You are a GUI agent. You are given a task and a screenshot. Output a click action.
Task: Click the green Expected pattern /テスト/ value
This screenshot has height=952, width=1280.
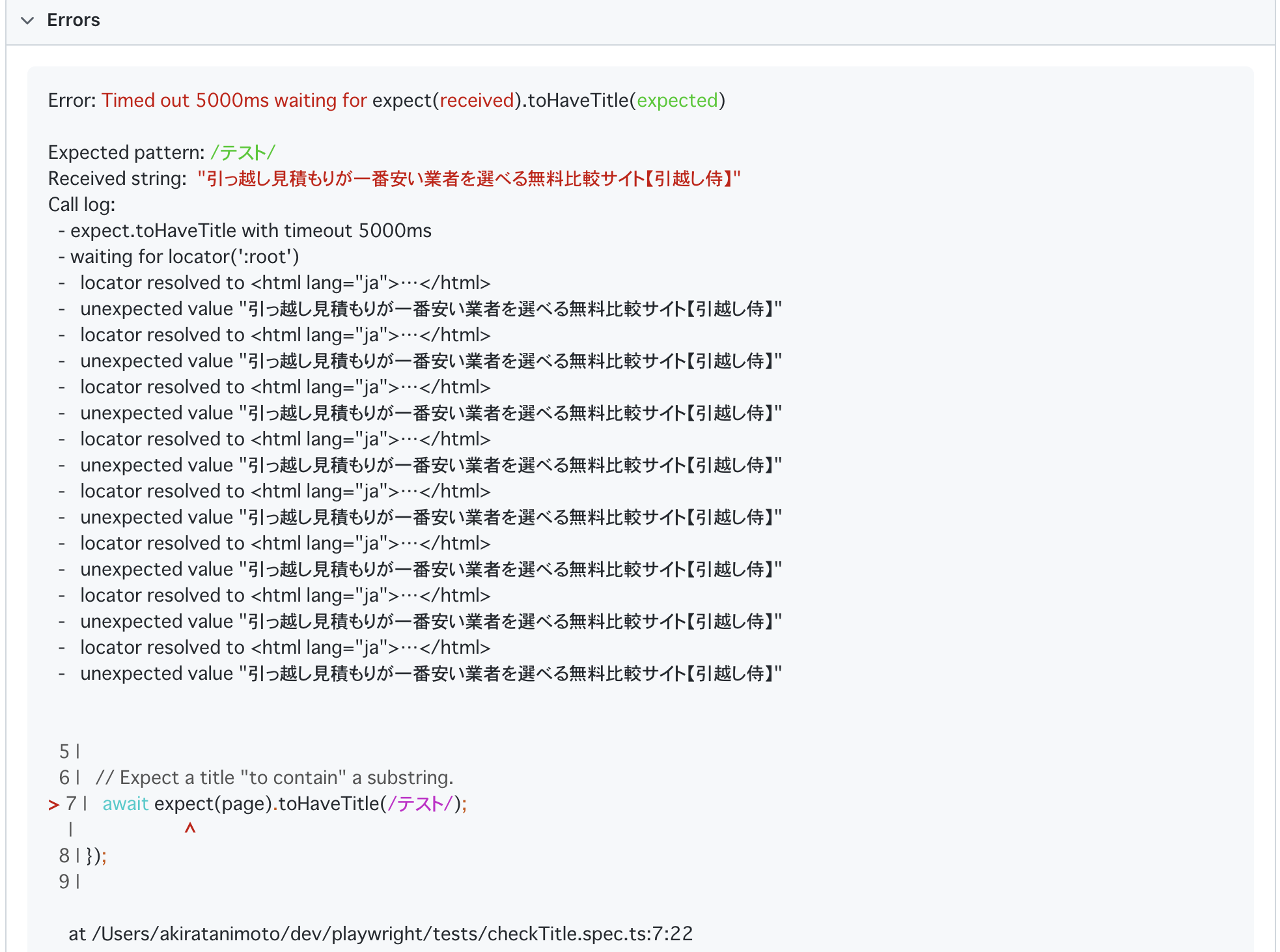243,152
